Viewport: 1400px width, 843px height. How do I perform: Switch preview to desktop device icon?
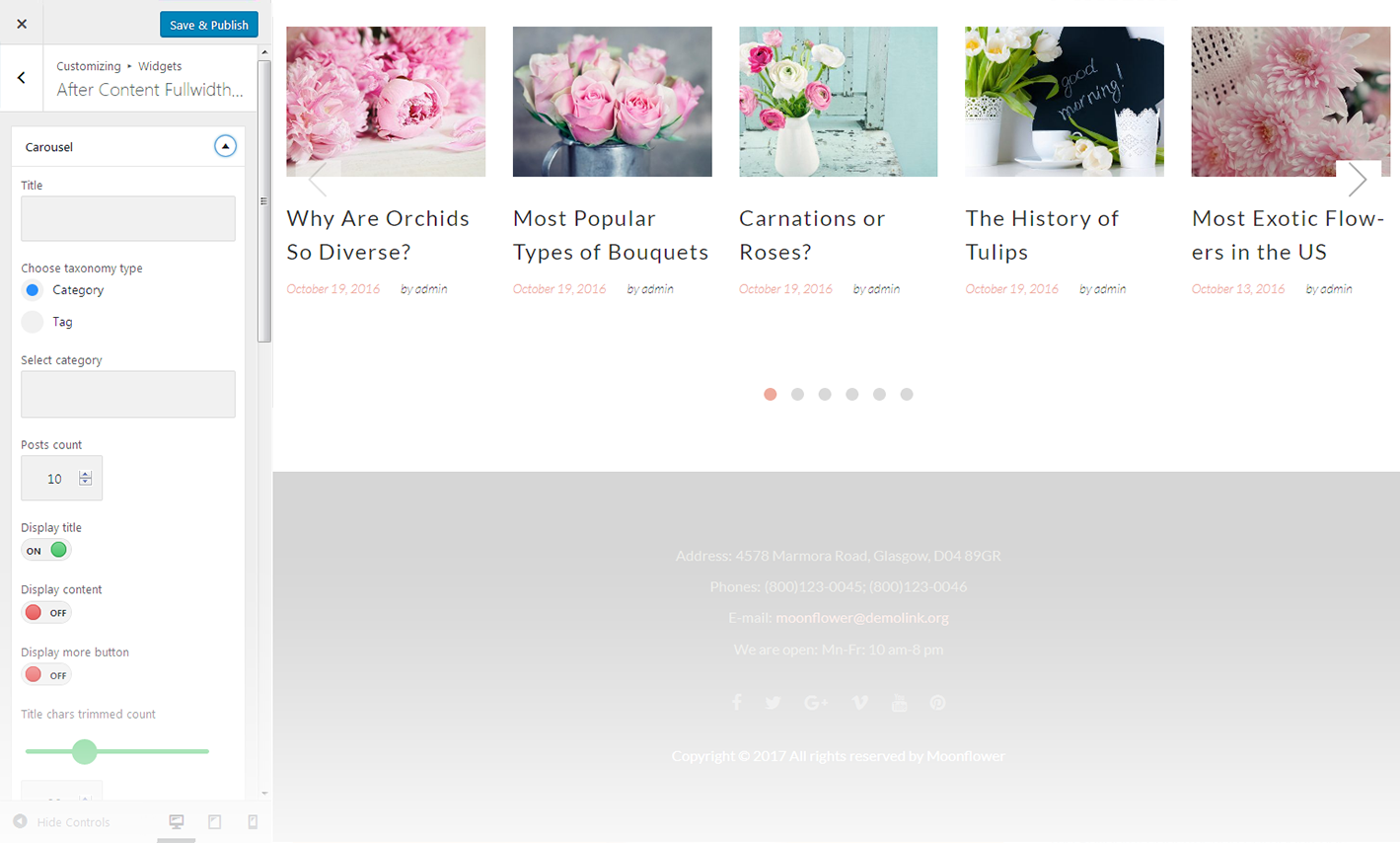(177, 821)
